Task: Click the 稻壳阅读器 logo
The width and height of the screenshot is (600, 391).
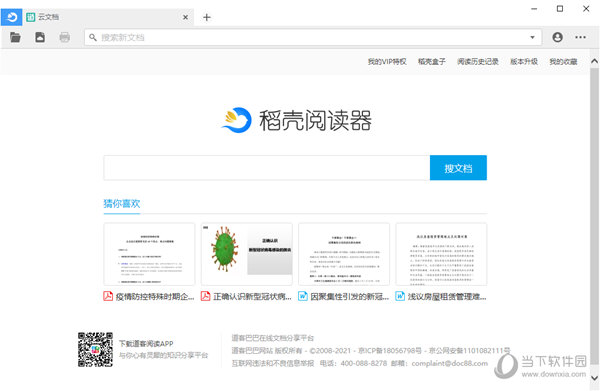Action: (x=296, y=120)
